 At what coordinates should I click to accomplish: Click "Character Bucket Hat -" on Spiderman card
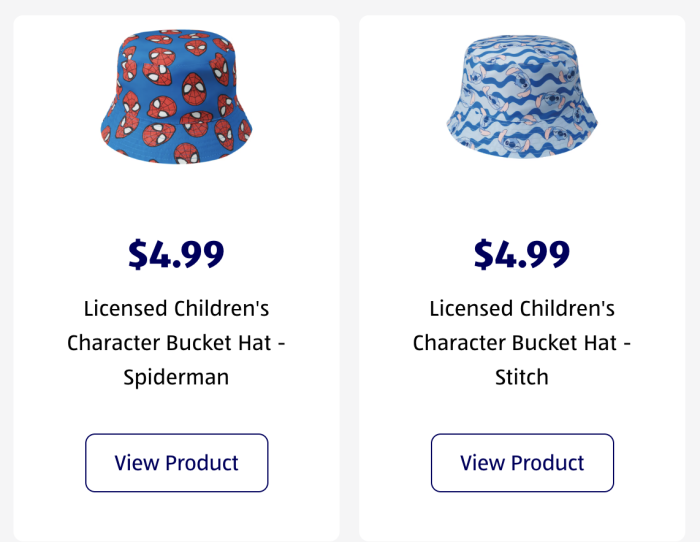tap(176, 343)
